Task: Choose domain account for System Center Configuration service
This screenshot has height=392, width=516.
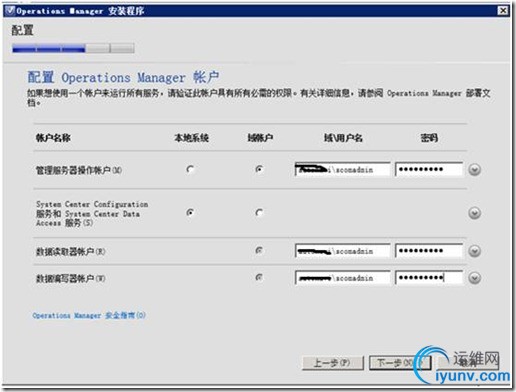Action: [259, 212]
